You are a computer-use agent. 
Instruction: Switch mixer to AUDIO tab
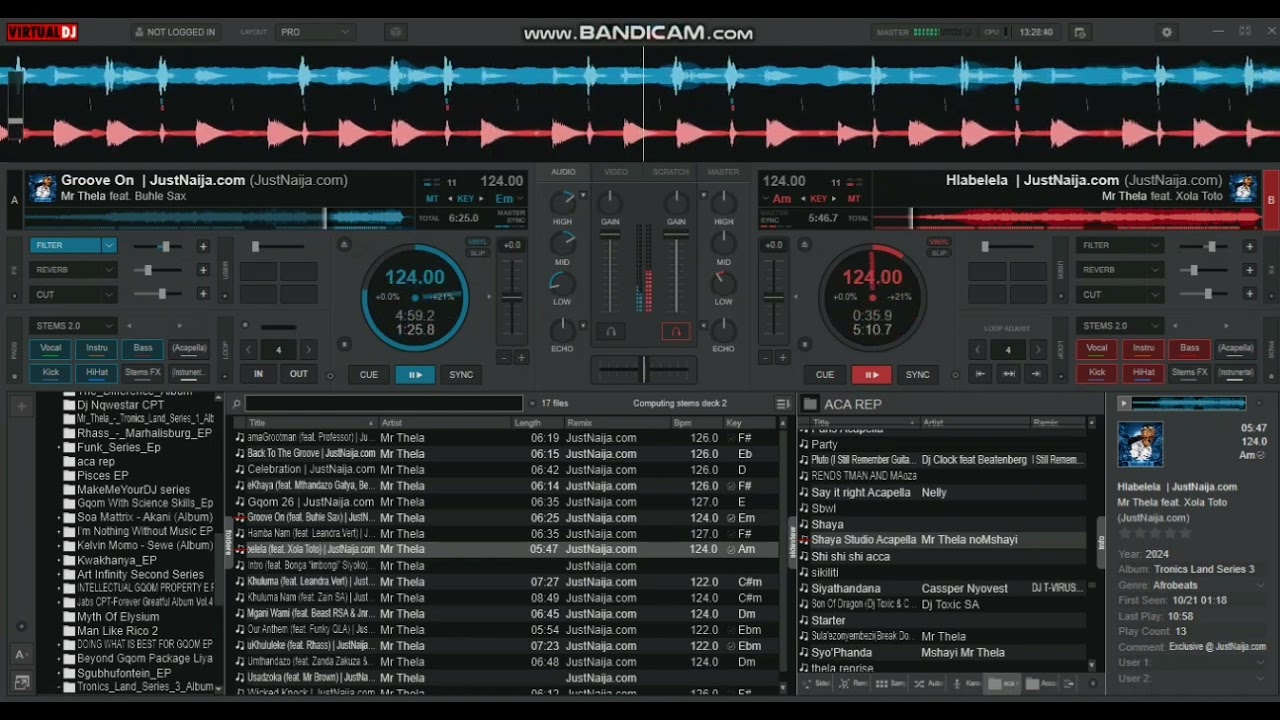(563, 172)
